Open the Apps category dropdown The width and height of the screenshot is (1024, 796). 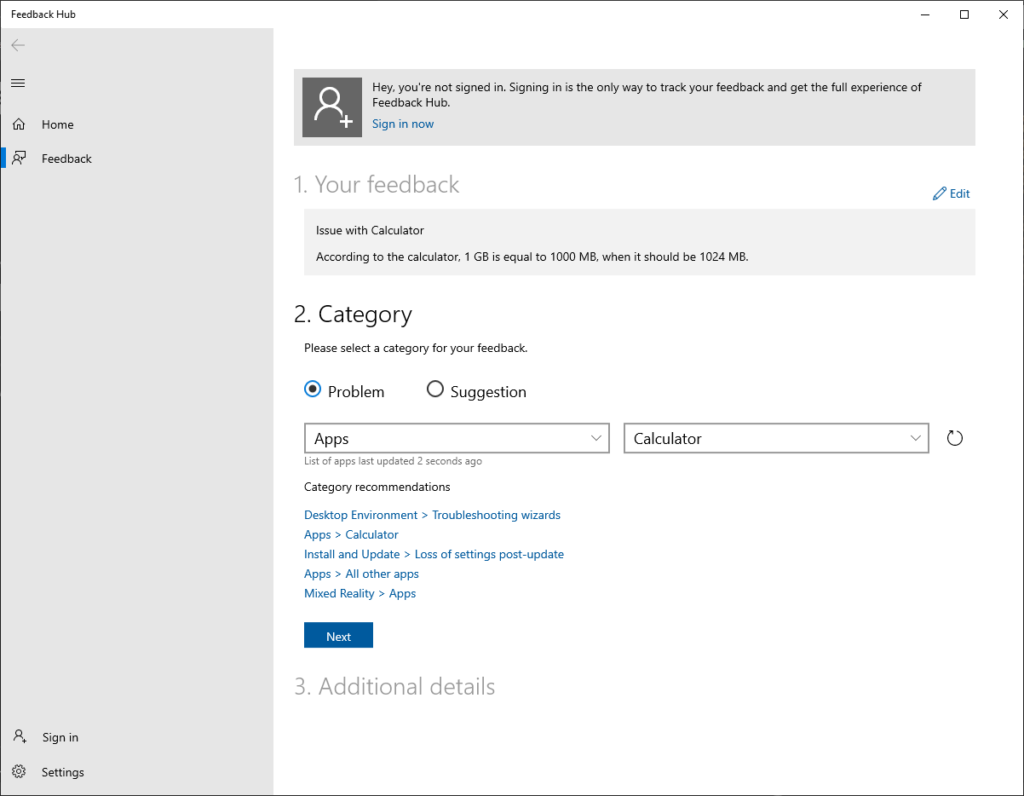pos(456,438)
